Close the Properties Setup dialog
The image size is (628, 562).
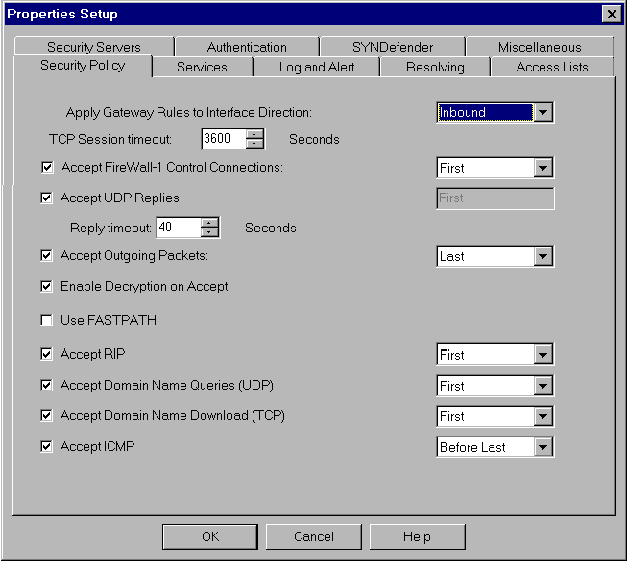click(x=610, y=14)
